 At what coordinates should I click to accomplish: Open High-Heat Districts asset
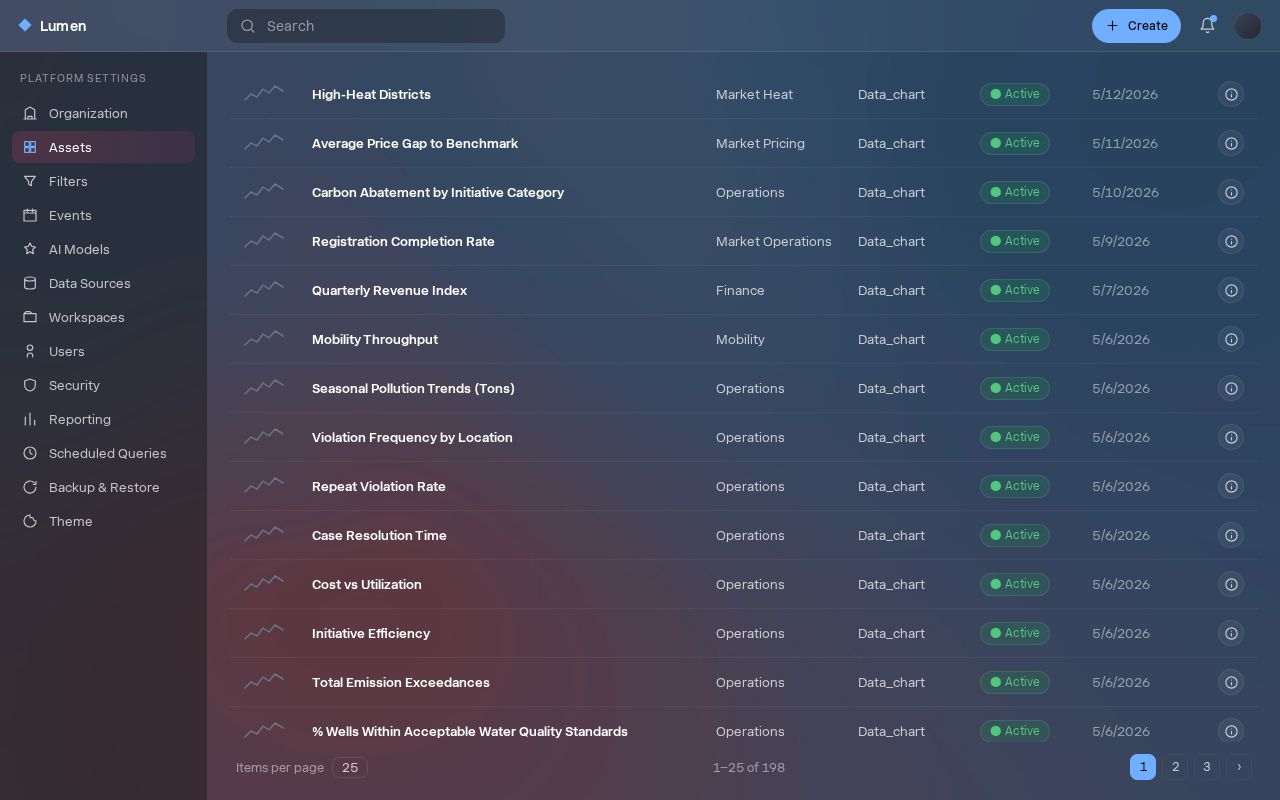pos(371,94)
